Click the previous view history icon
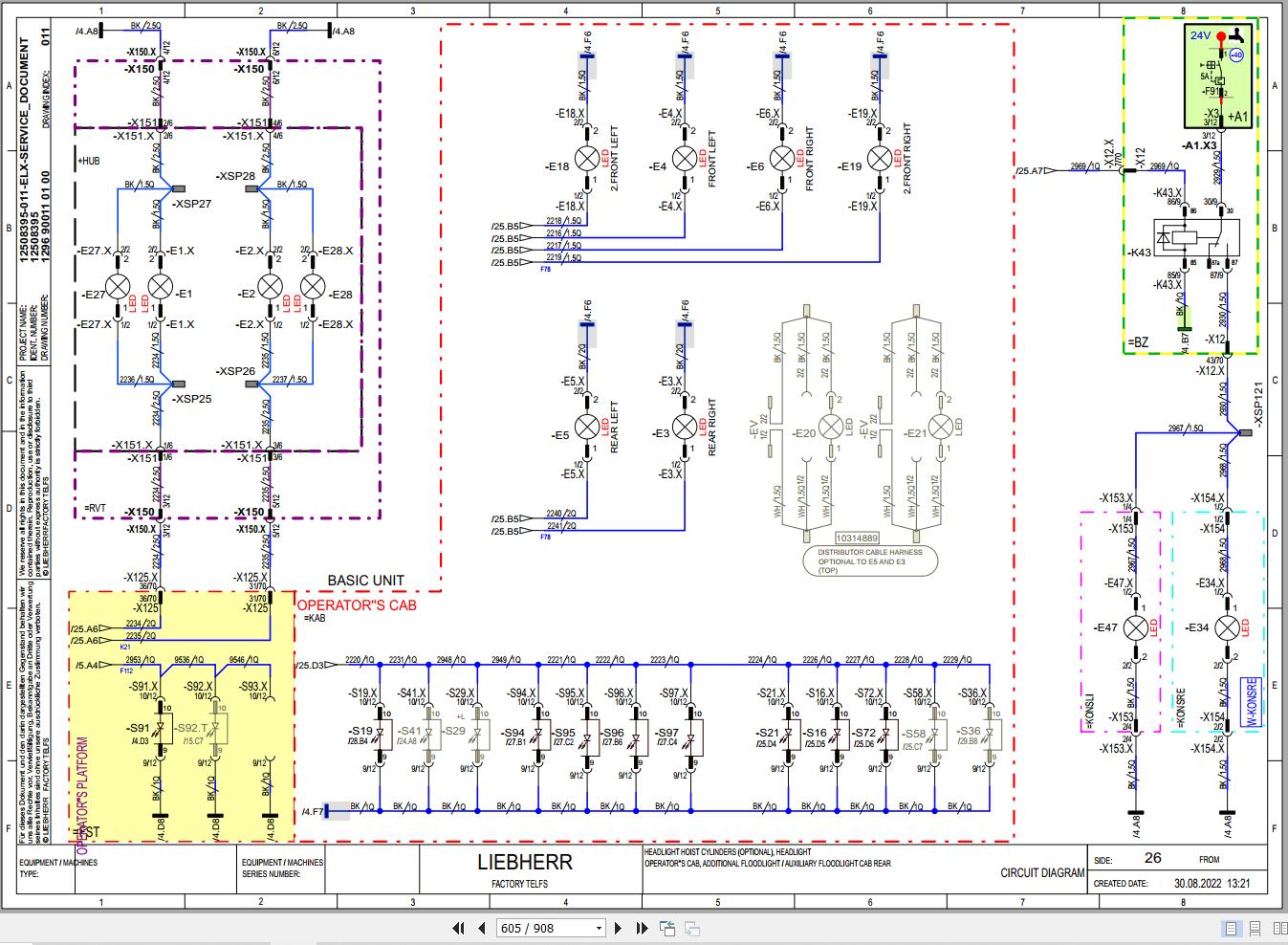1288x945 pixels. click(666, 928)
